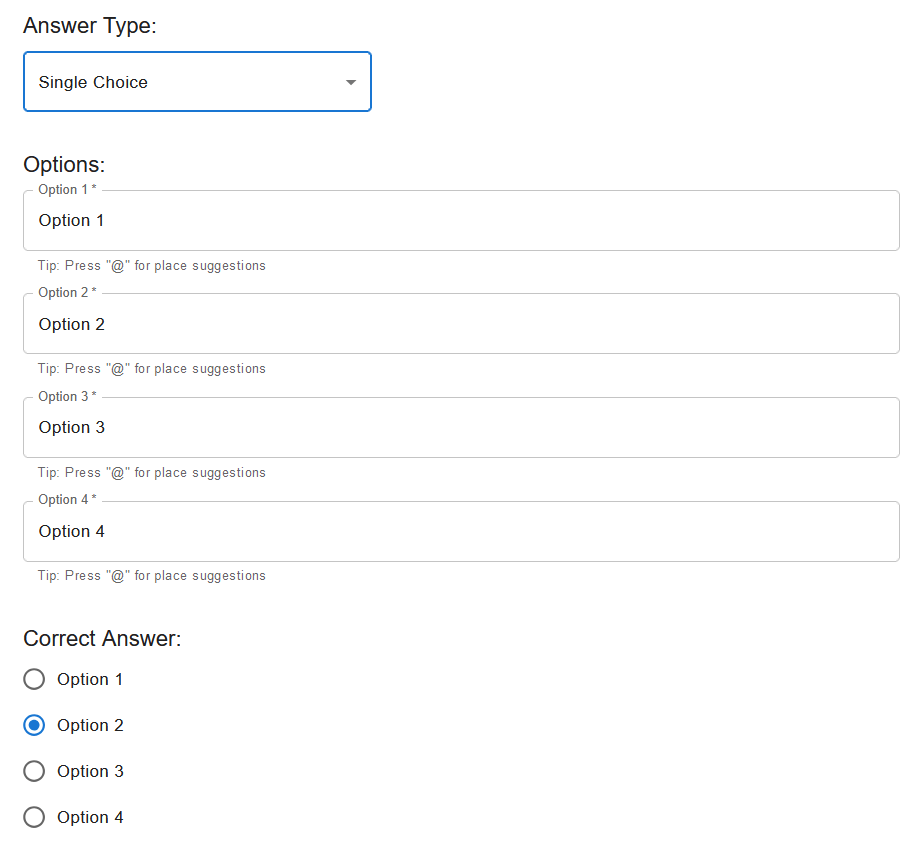Focus the Option 4 input field

tap(460, 532)
